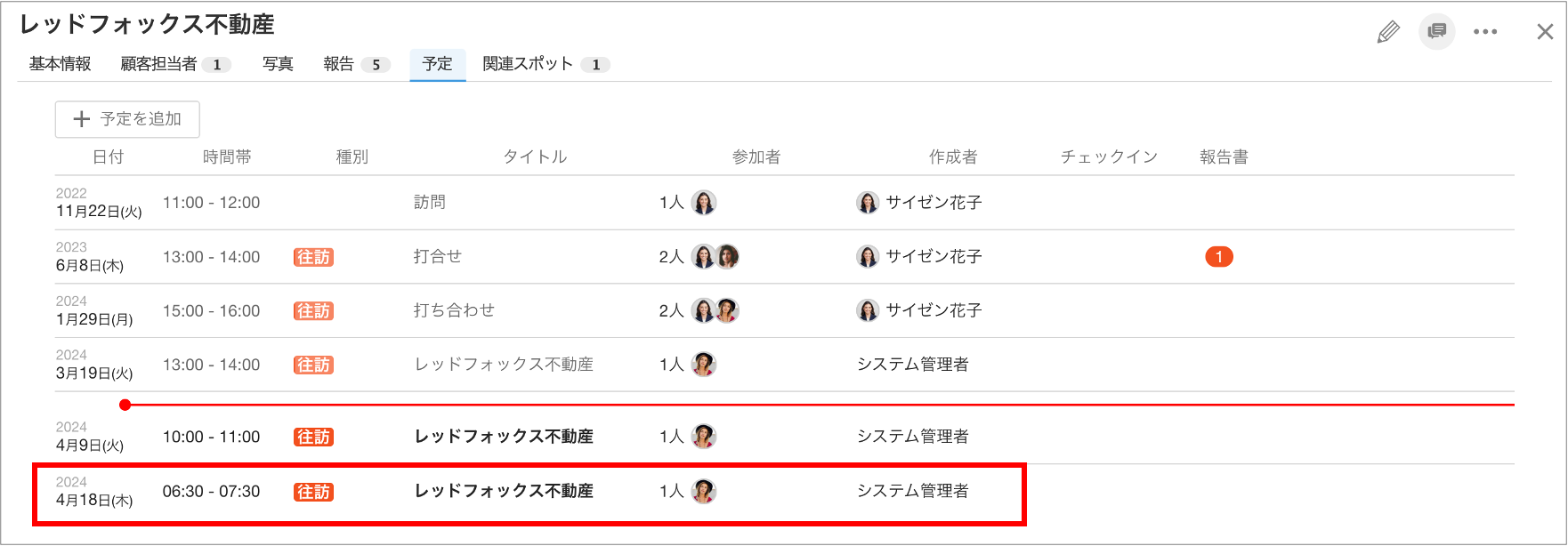1568x546 pixels.
Task: Switch to the 基本情報 tab
Action: pos(60,64)
